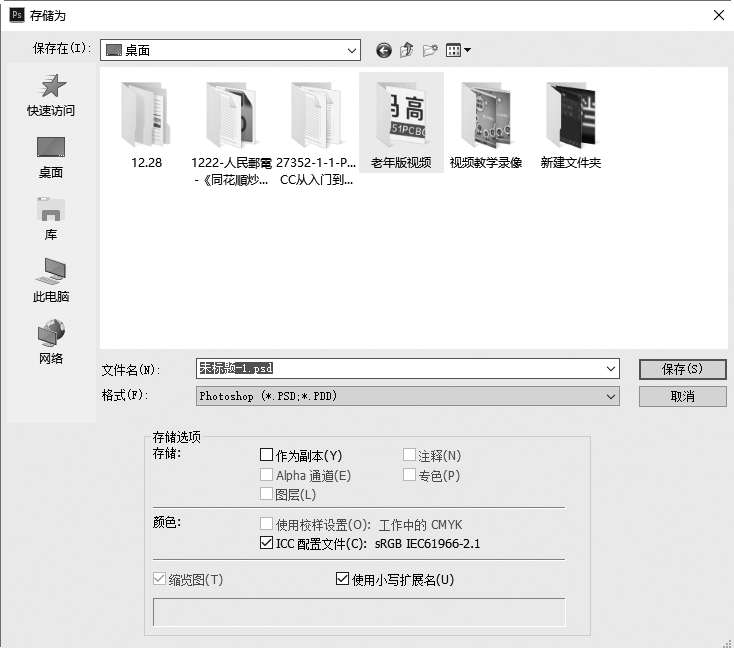The image size is (734, 648).
Task: Uncheck ICC 配置文件(C) checkbox
Action: [x=266, y=543]
